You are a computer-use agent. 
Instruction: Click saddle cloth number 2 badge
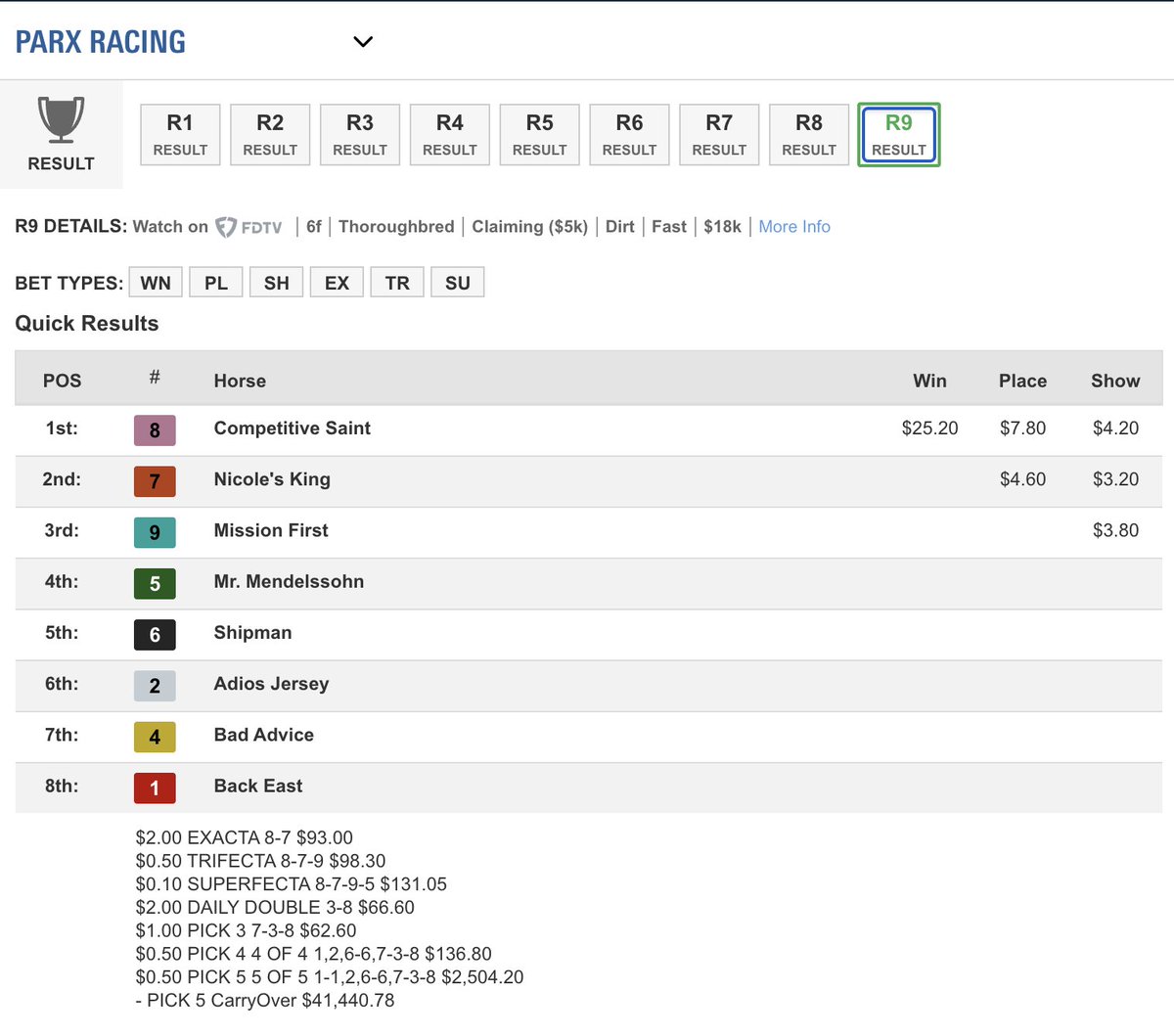click(155, 686)
